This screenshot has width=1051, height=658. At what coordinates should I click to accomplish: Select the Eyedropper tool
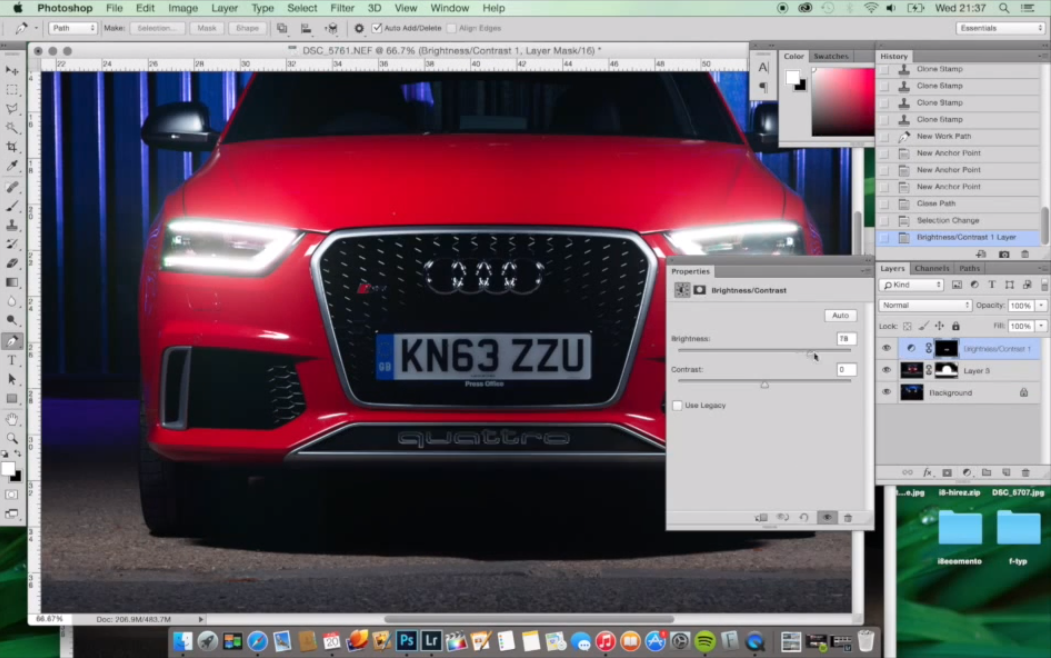[12, 166]
